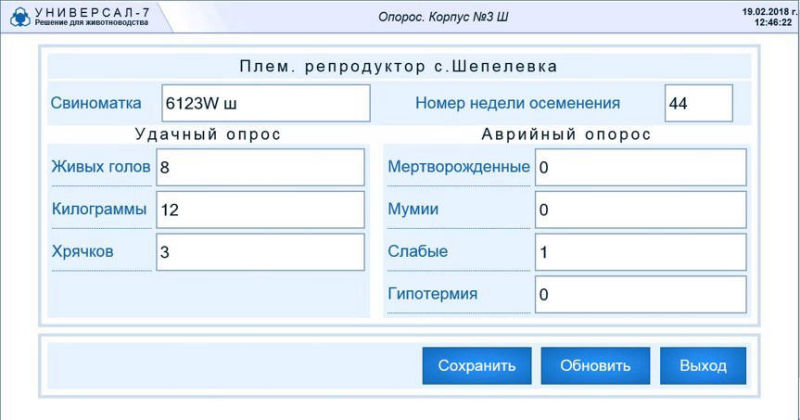The height and width of the screenshot is (420, 800).
Task: Click the date and time display
Action: click(x=763, y=16)
